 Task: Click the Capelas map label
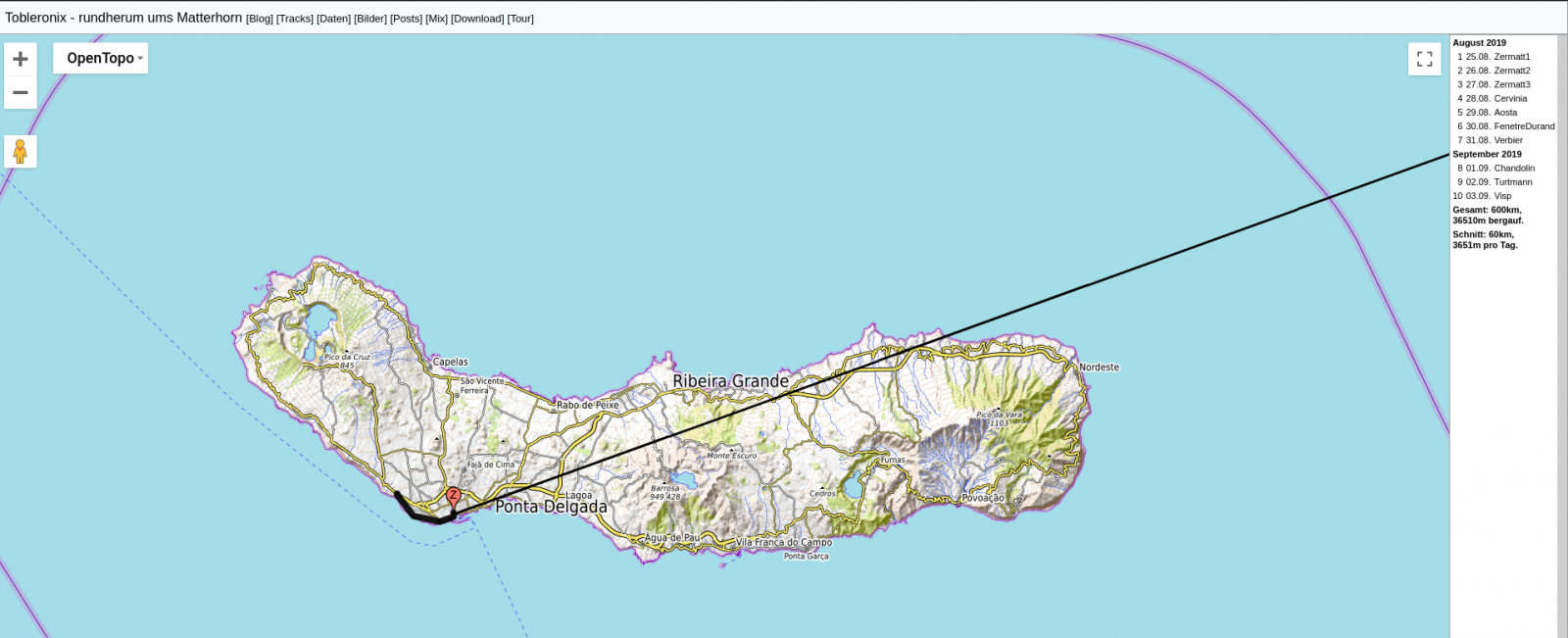point(451,363)
